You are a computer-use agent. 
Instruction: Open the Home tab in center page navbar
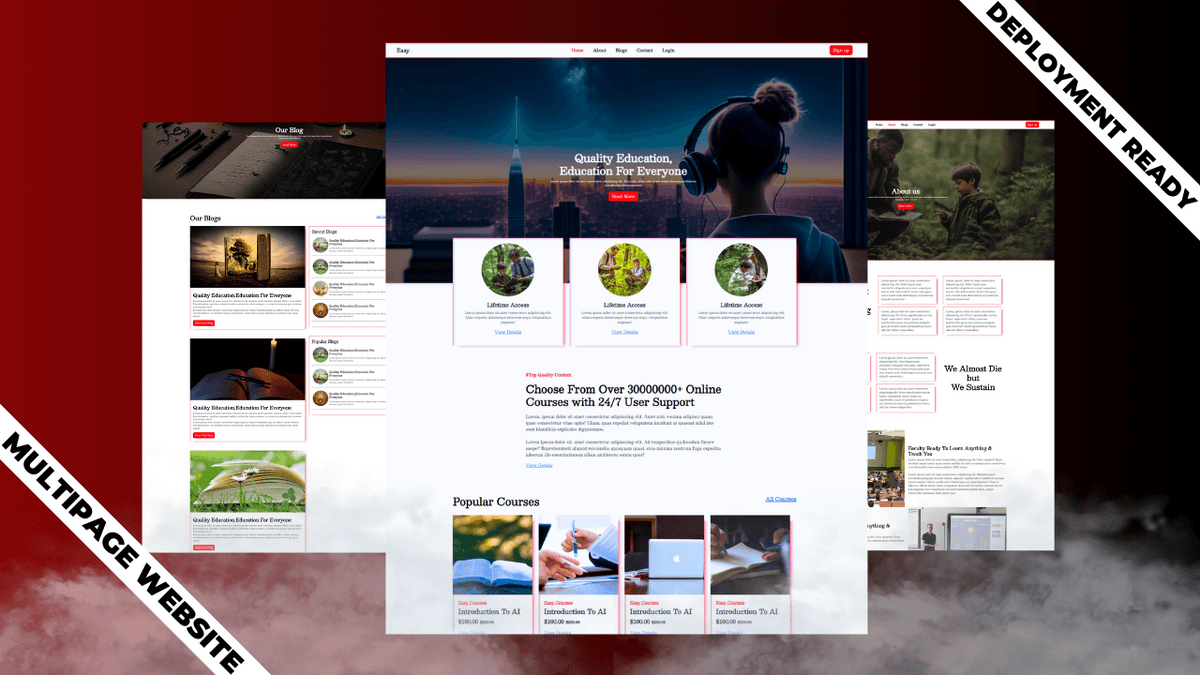[x=577, y=50]
